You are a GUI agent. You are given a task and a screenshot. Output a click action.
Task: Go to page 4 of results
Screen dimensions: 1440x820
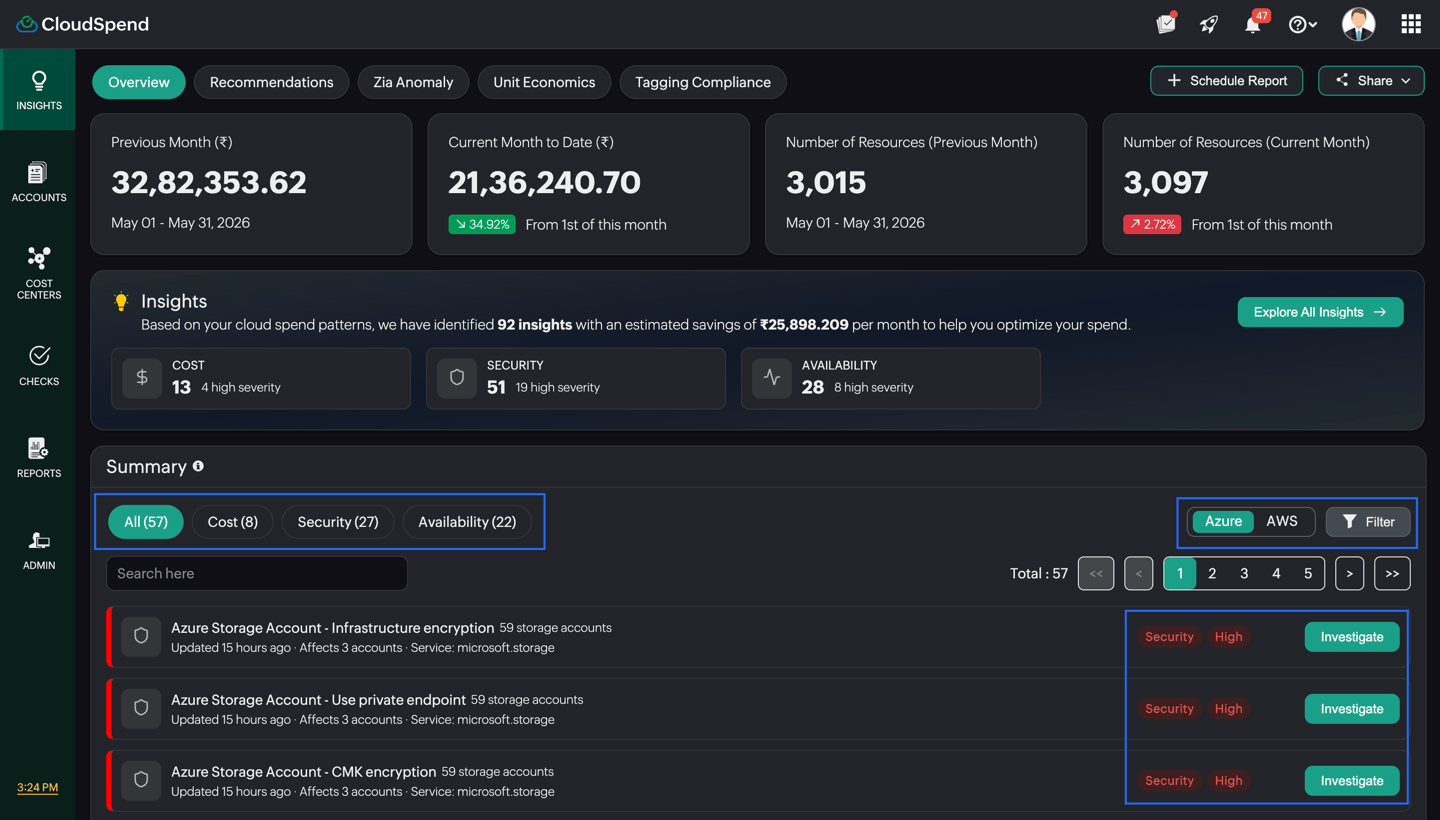coord(1276,573)
